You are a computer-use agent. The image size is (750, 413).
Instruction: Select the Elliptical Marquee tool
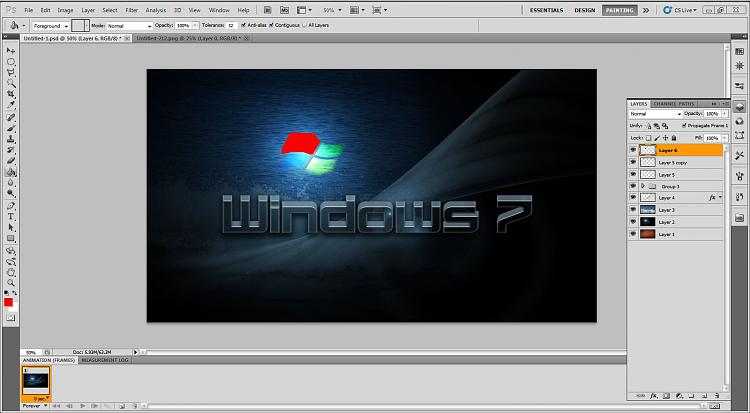pos(11,62)
